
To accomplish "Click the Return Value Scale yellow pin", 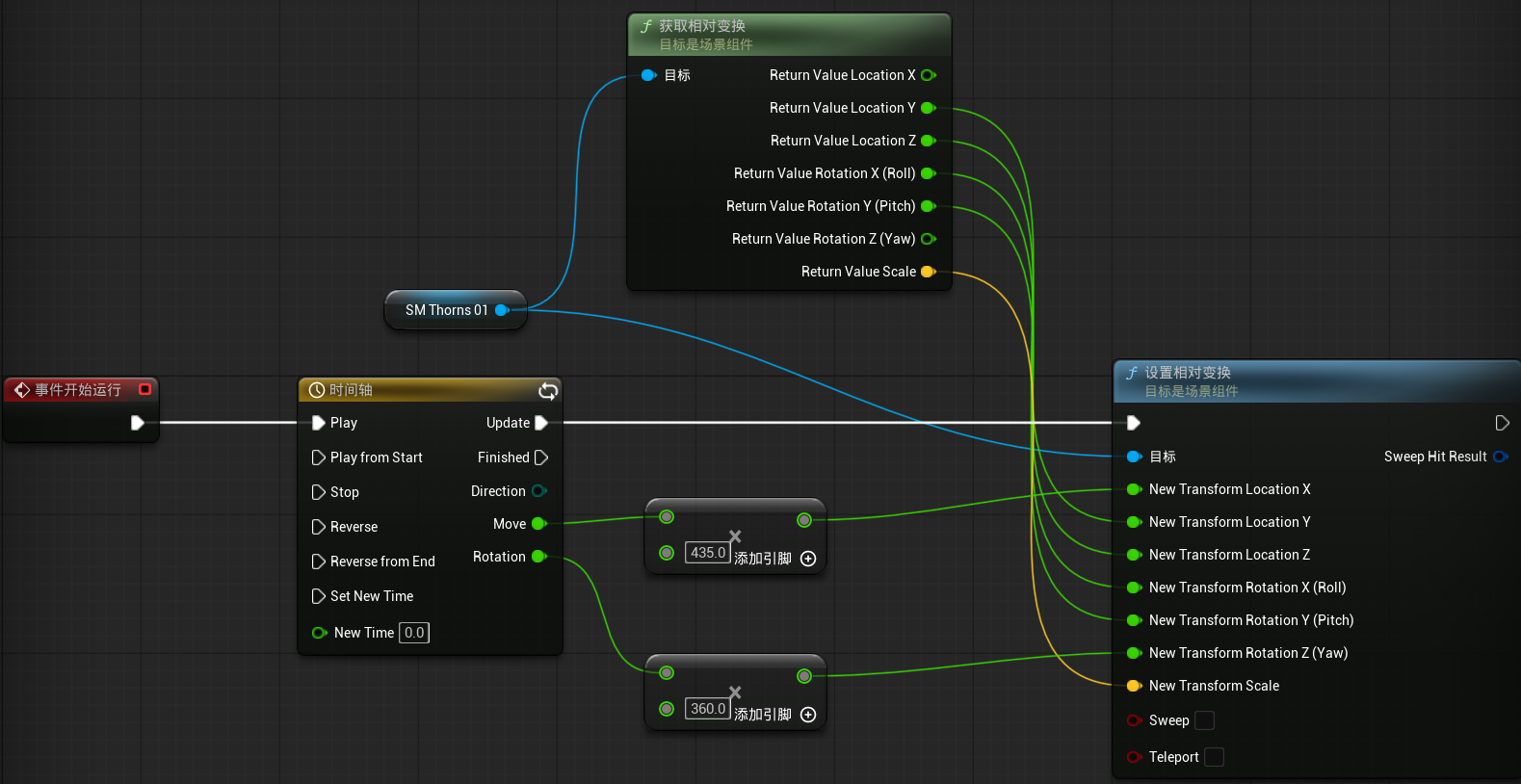I will tap(929, 272).
